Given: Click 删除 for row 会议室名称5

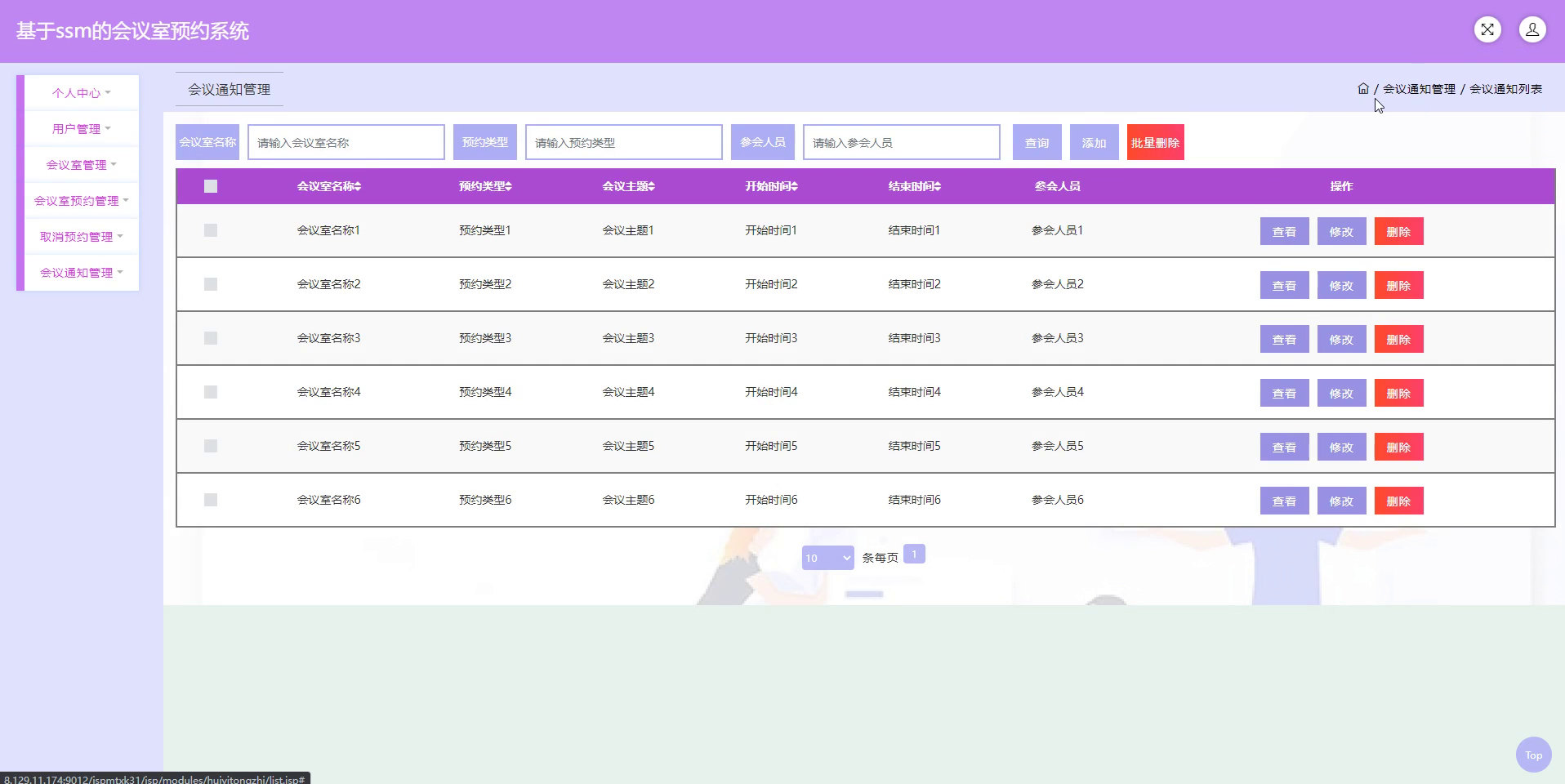Looking at the screenshot, I should click(1399, 447).
